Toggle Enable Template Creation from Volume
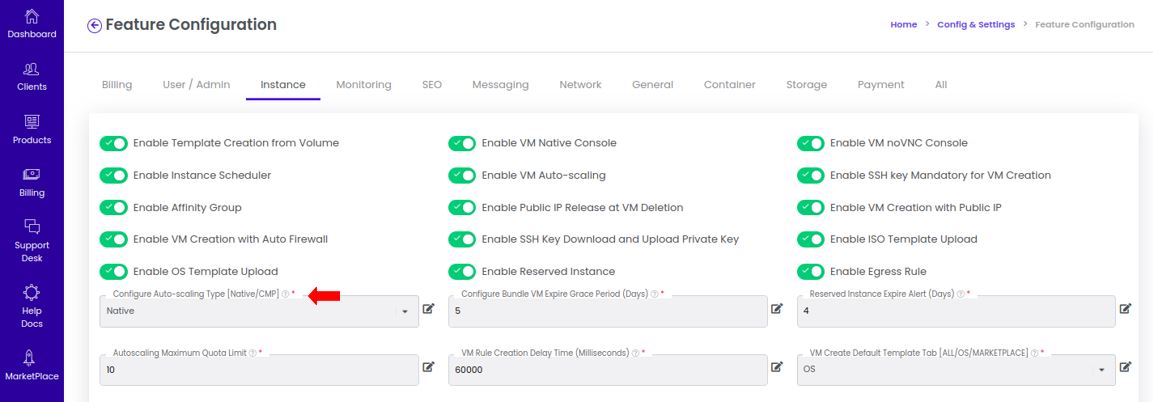 point(113,143)
